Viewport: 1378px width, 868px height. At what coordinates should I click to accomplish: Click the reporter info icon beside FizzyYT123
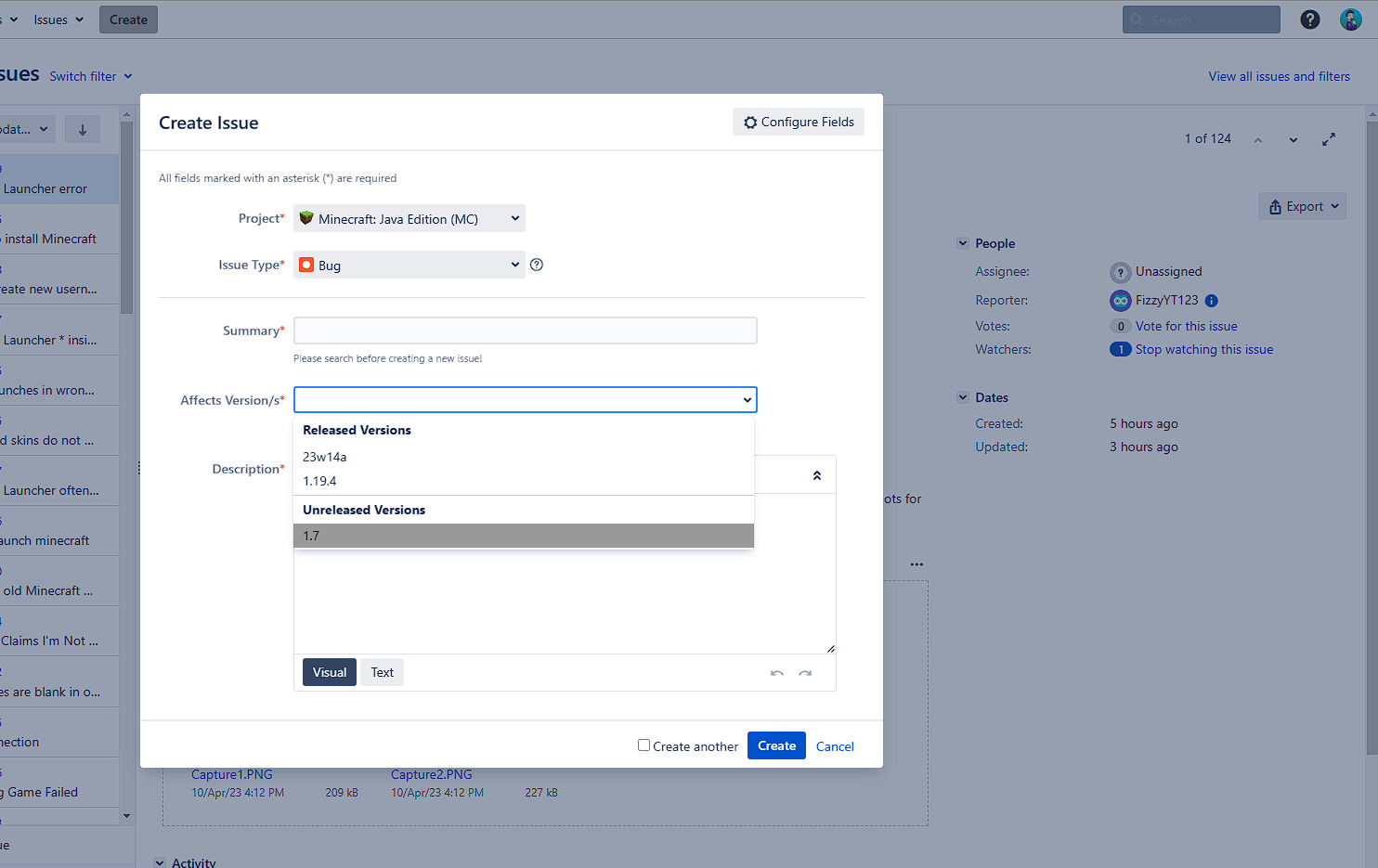pos(1212,301)
